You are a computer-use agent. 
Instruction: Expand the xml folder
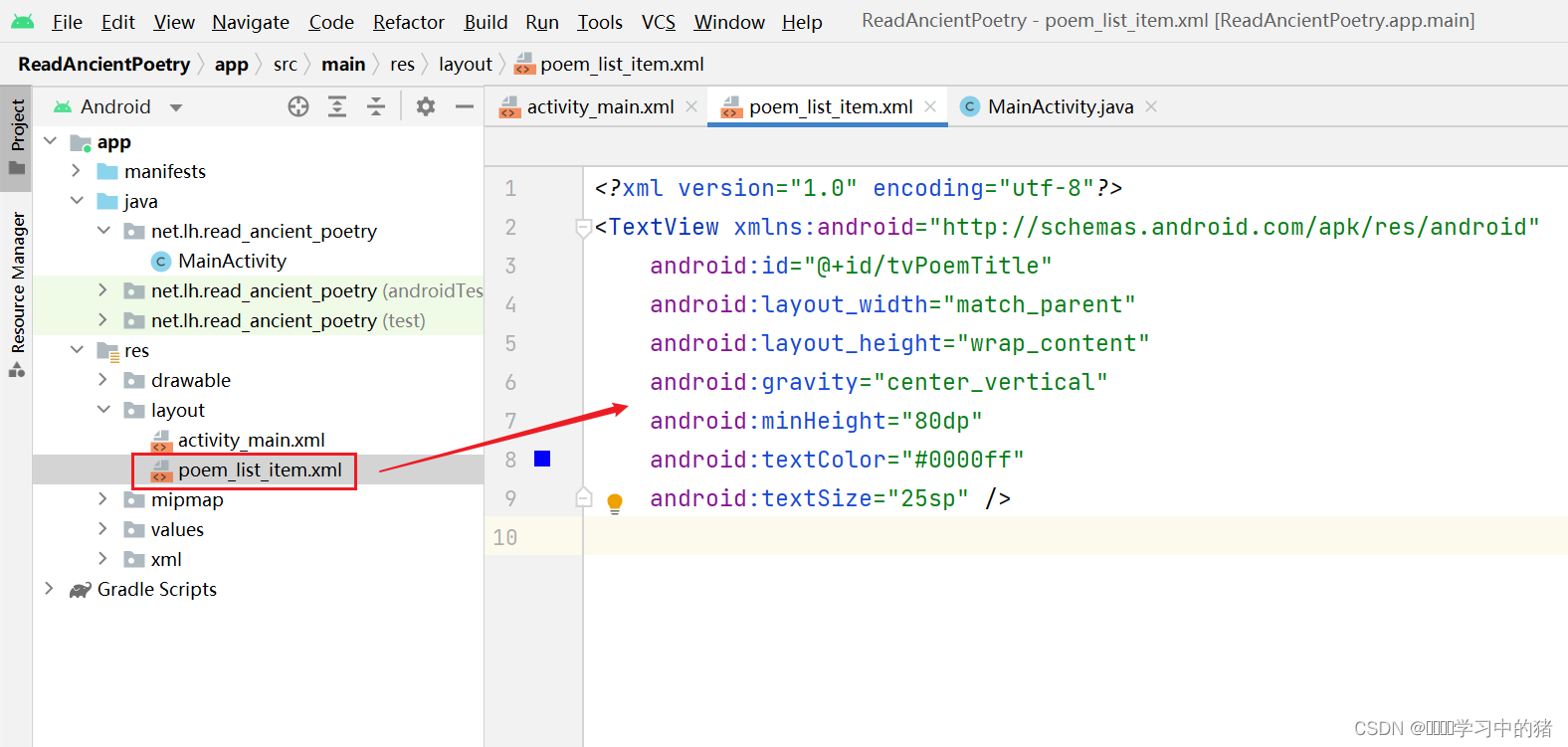(103, 559)
